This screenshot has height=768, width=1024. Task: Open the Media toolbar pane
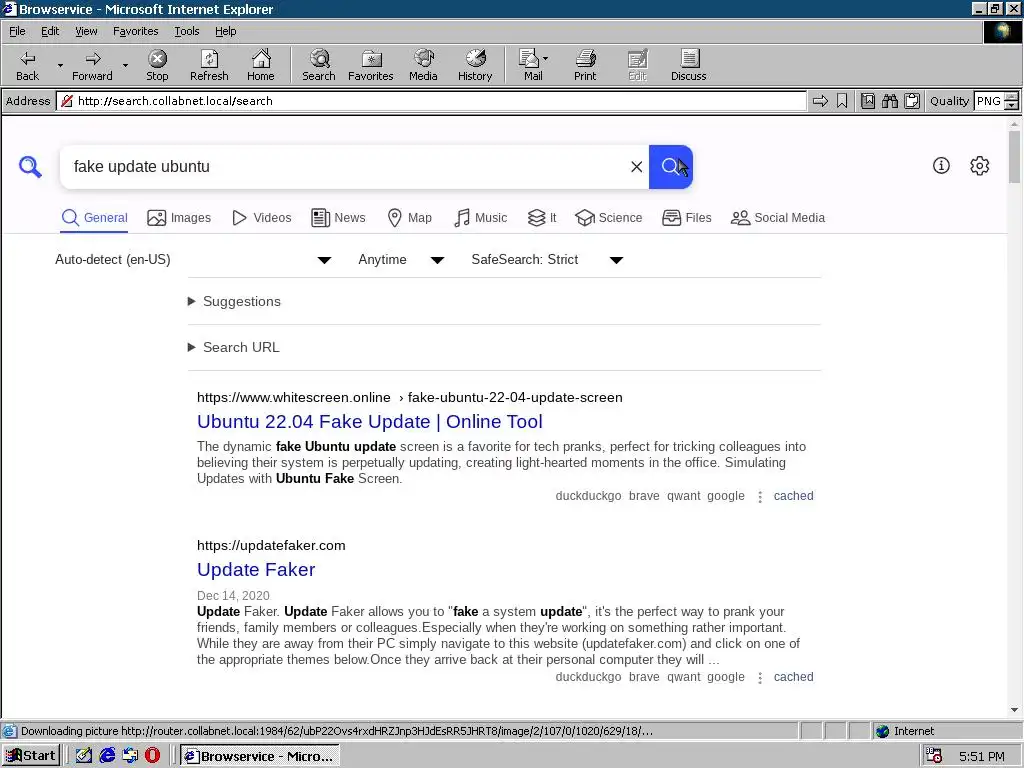423,65
